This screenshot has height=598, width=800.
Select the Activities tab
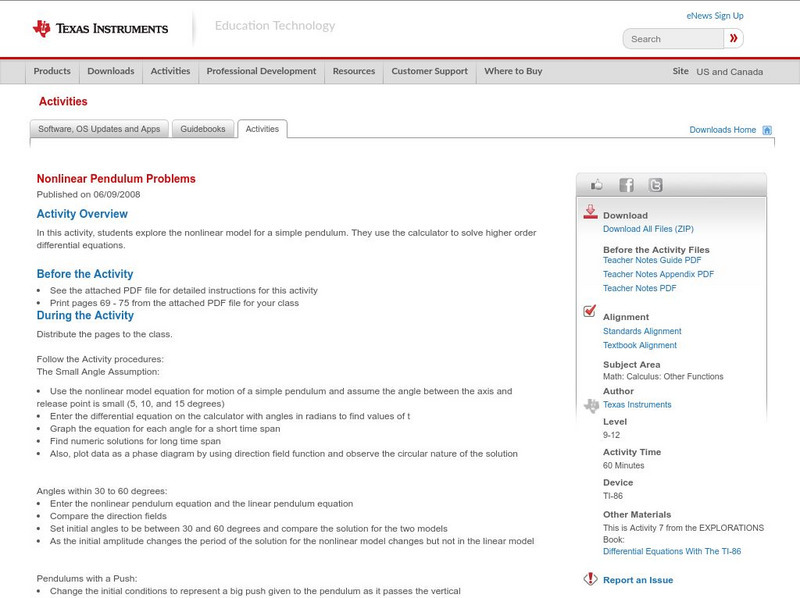(262, 129)
